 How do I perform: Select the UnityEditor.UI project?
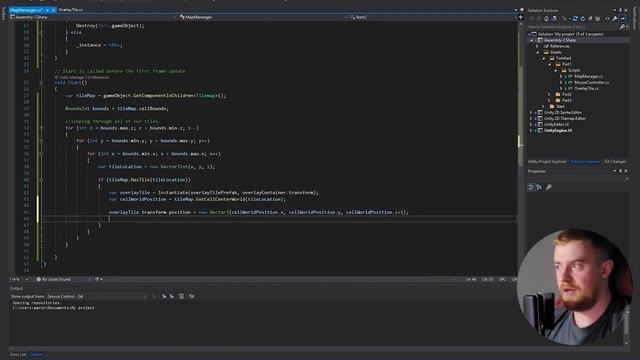point(556,124)
